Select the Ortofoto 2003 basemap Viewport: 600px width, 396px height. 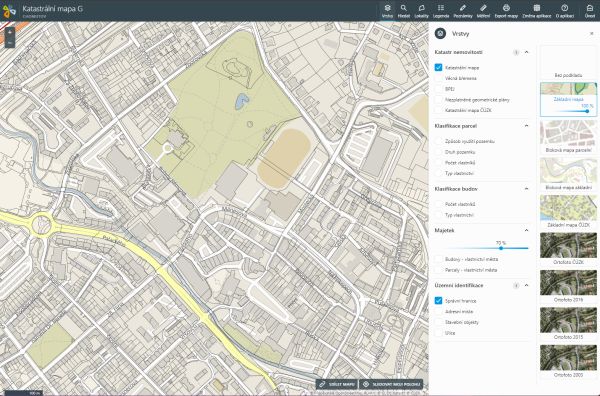tap(568, 362)
